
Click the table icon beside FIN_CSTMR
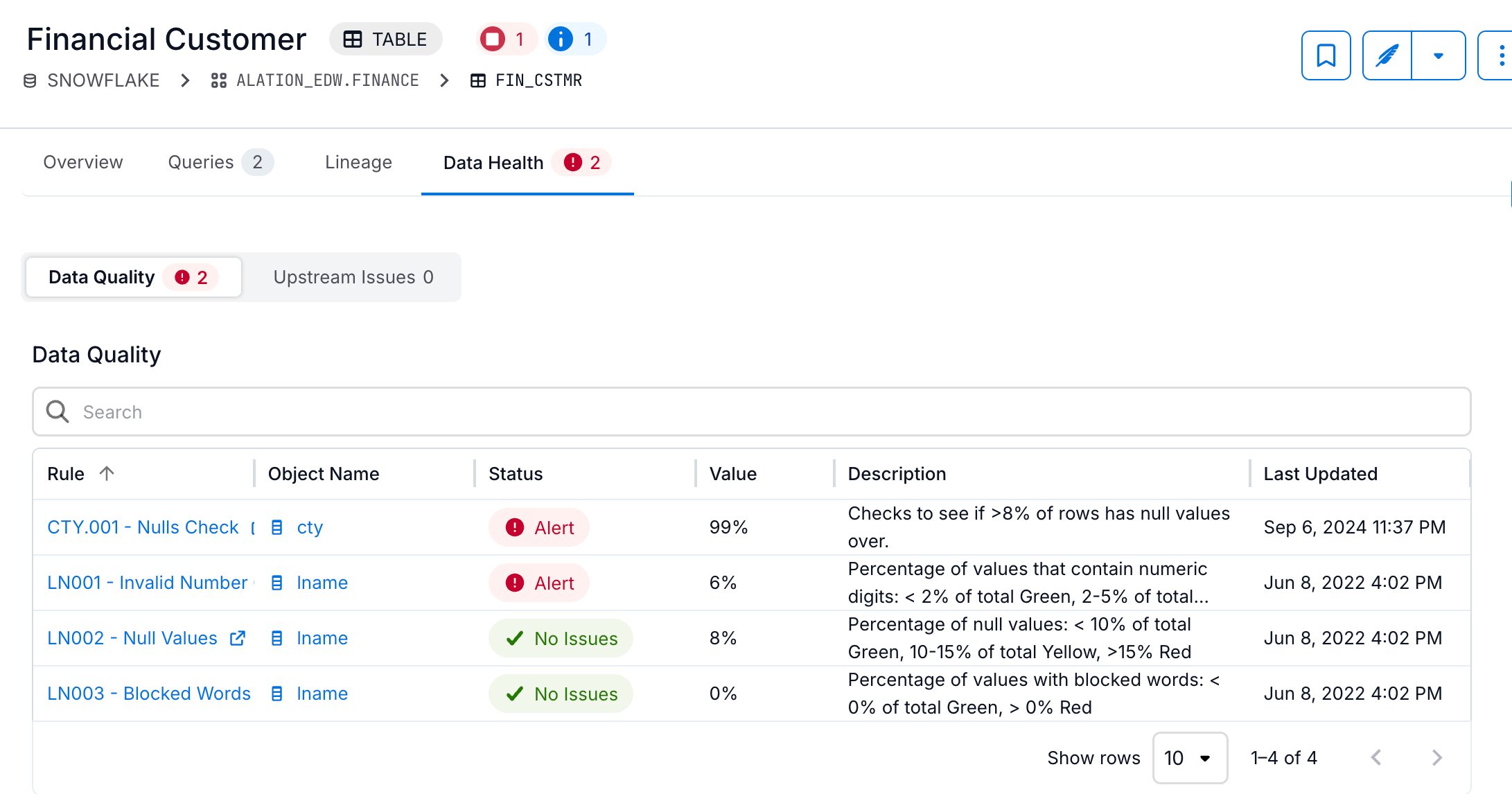(x=477, y=80)
